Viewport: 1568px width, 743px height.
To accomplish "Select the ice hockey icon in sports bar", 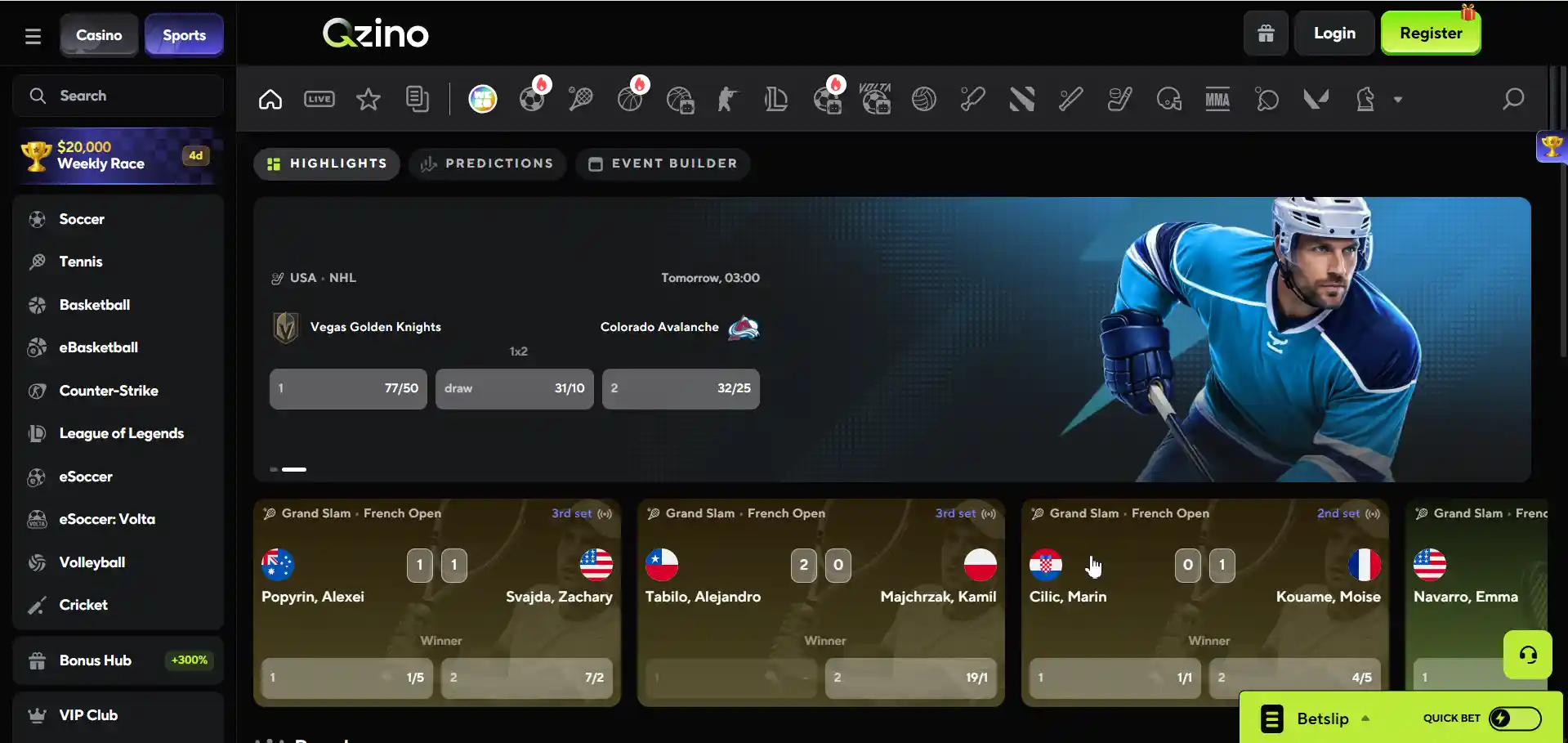I will [1119, 100].
